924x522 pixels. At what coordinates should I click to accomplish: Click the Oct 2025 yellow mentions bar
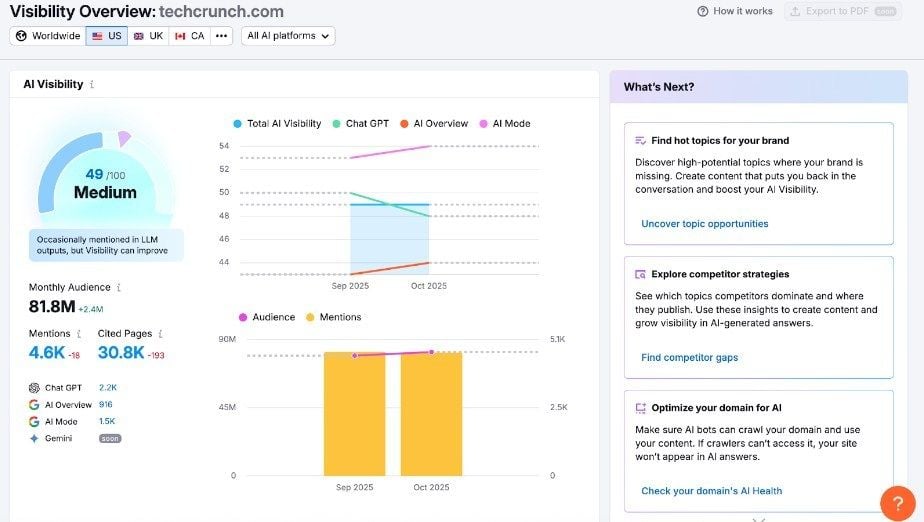click(431, 414)
